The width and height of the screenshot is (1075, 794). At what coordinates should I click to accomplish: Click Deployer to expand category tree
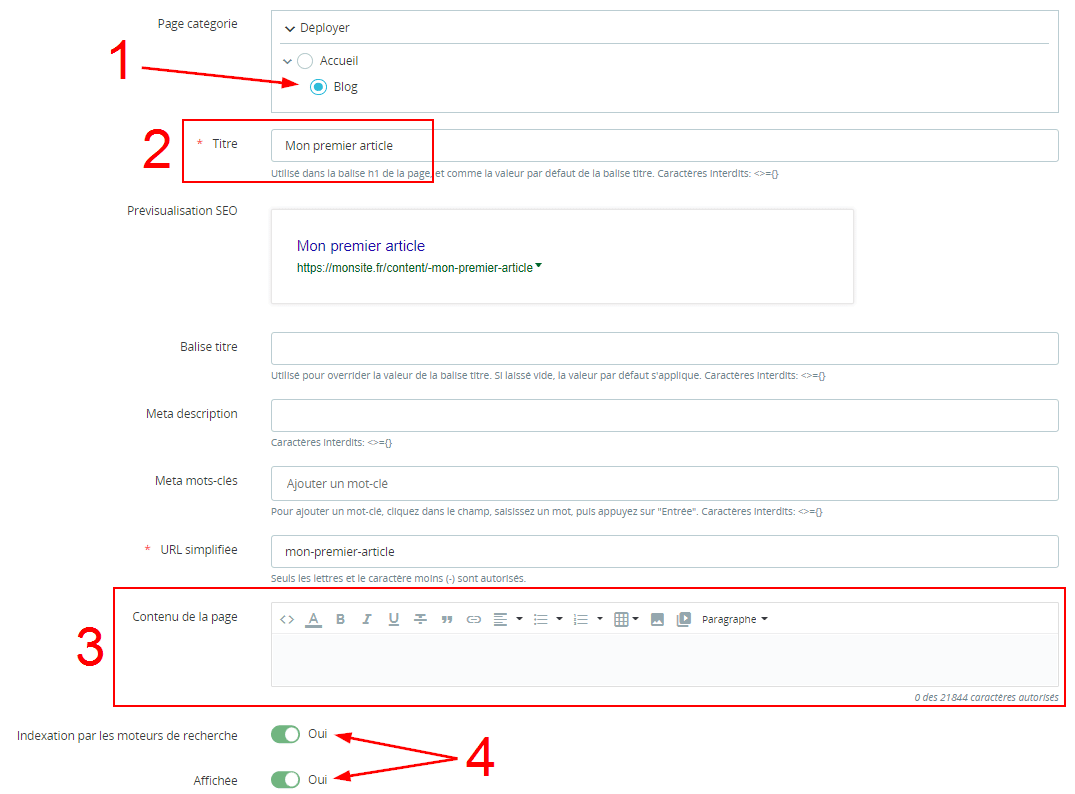[318, 28]
